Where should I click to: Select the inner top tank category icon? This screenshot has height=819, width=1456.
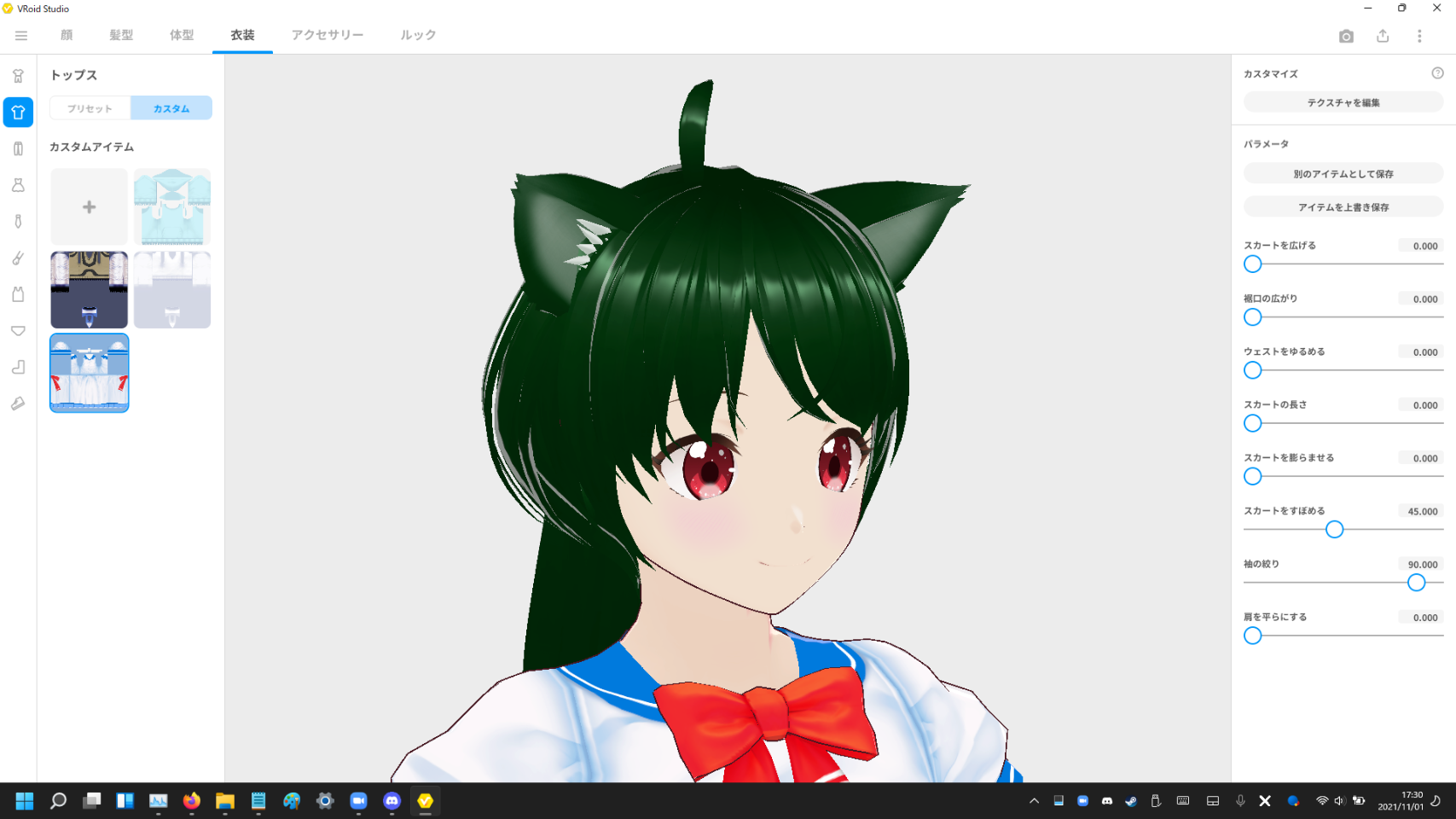[18, 294]
